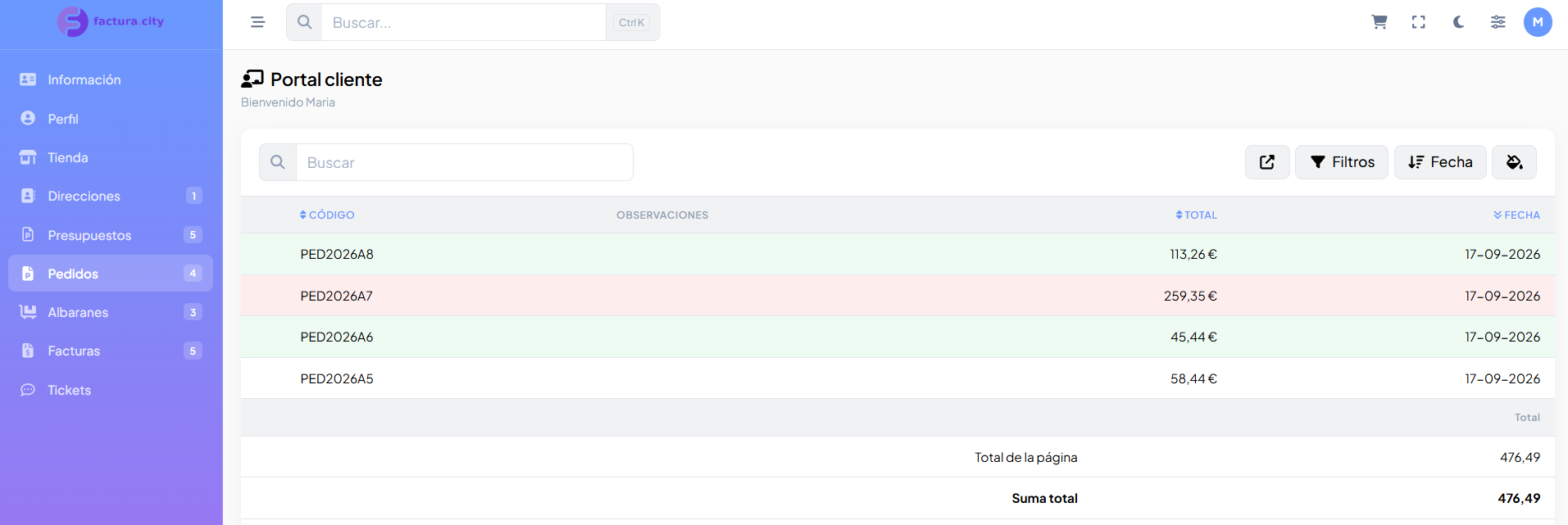1568x525 pixels.
Task: Open Direcciones in the sidebar
Action: 111,196
